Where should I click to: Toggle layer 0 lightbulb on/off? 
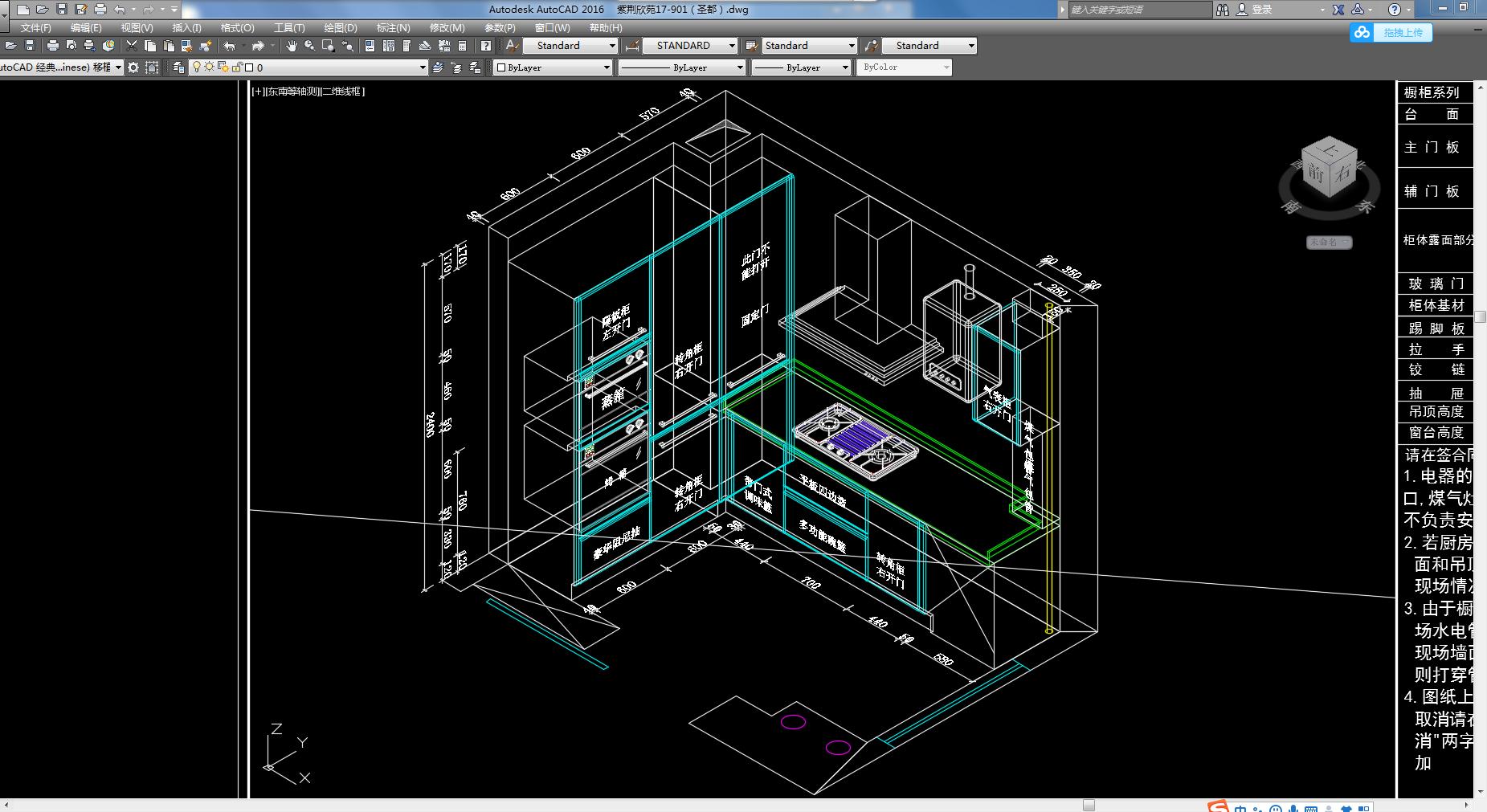[x=196, y=67]
